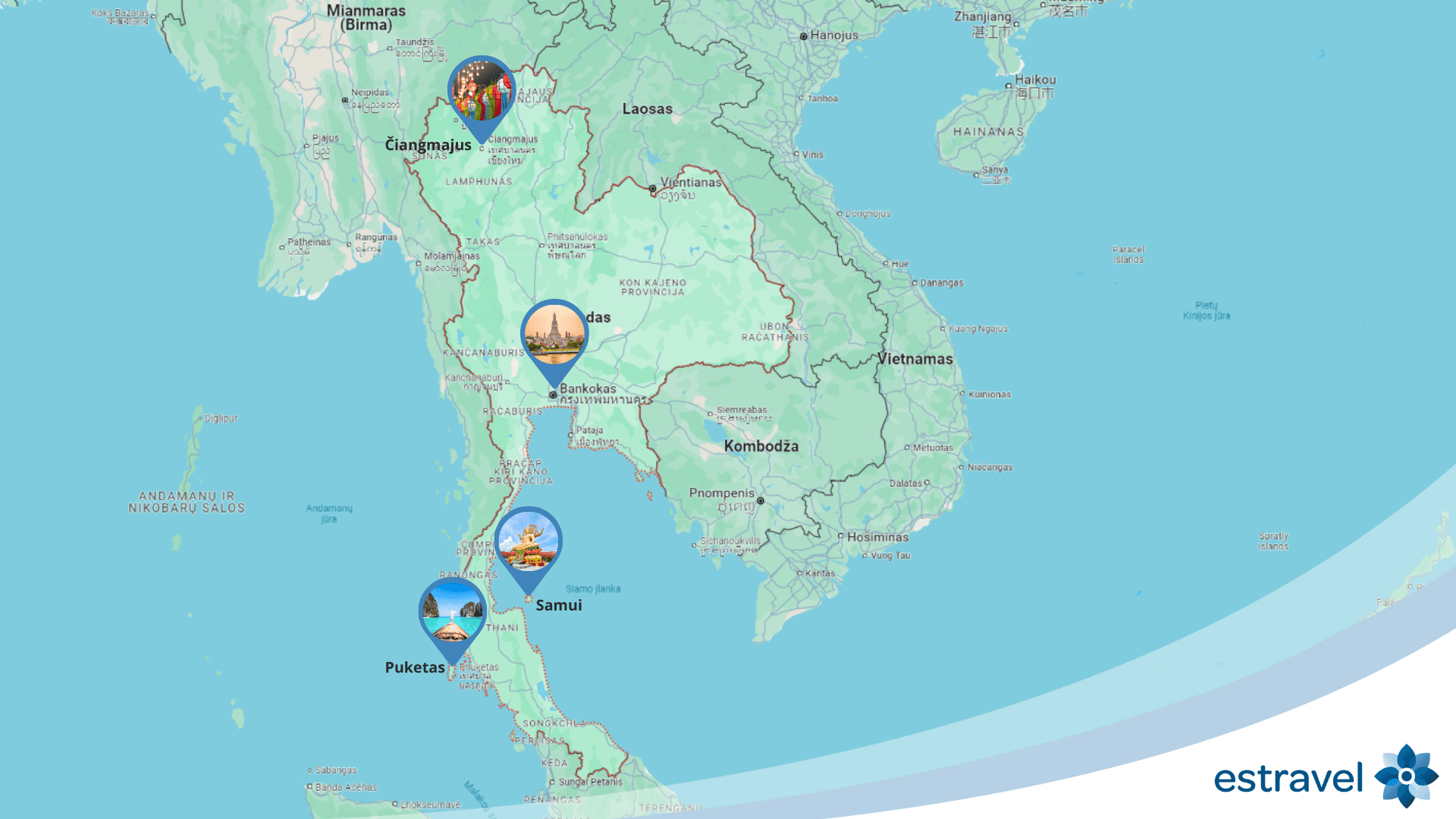Image resolution: width=1456 pixels, height=819 pixels.
Task: Click the Mianmaras (Birma) country label
Action: [366, 17]
